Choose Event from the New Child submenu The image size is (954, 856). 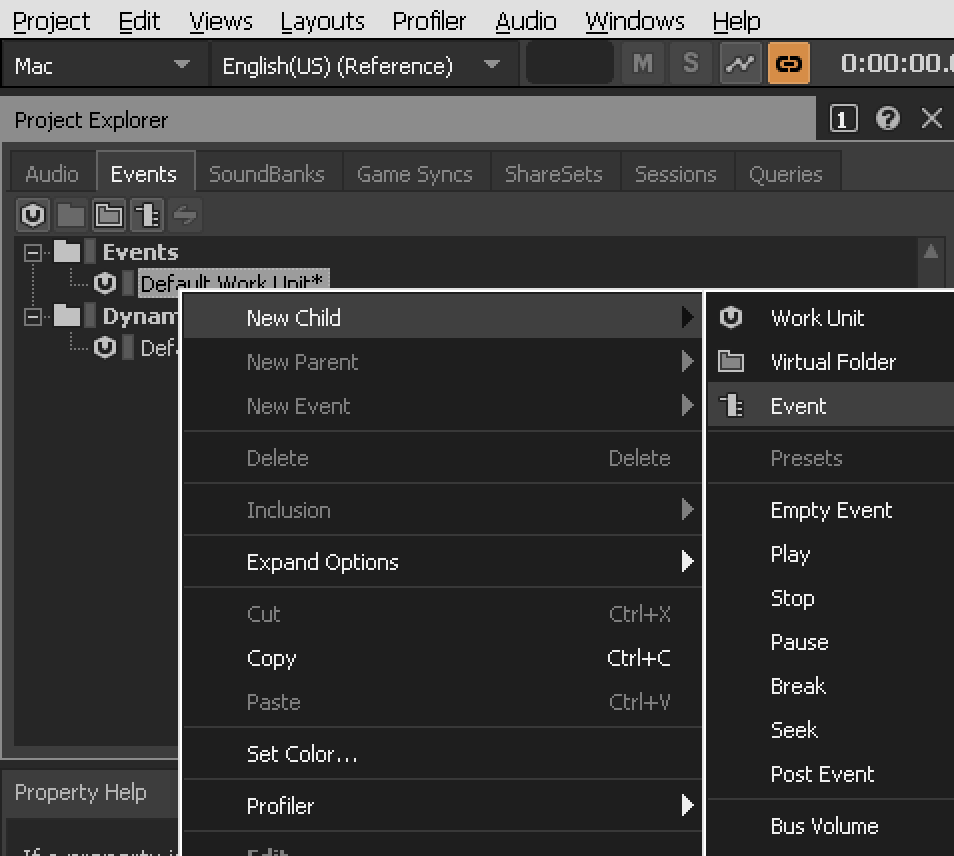pos(830,406)
